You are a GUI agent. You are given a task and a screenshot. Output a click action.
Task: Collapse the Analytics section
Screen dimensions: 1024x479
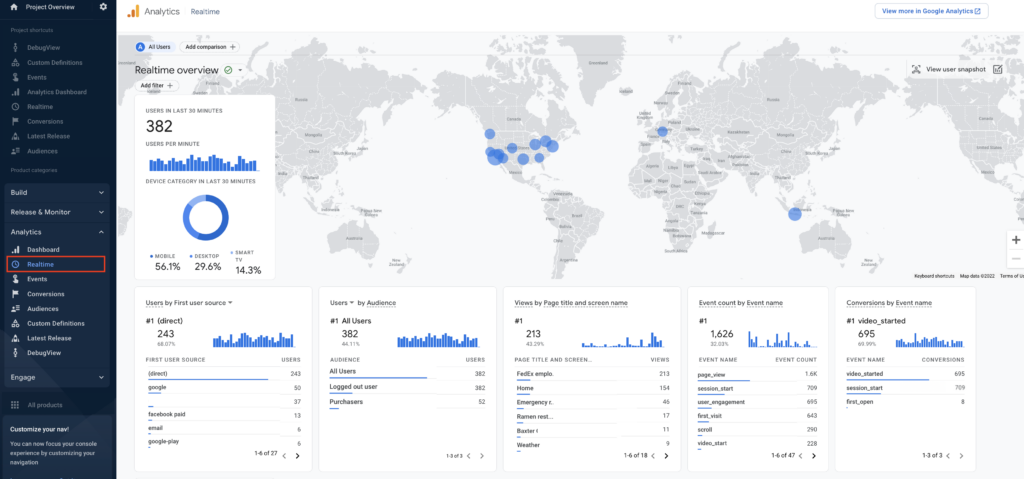[101, 232]
